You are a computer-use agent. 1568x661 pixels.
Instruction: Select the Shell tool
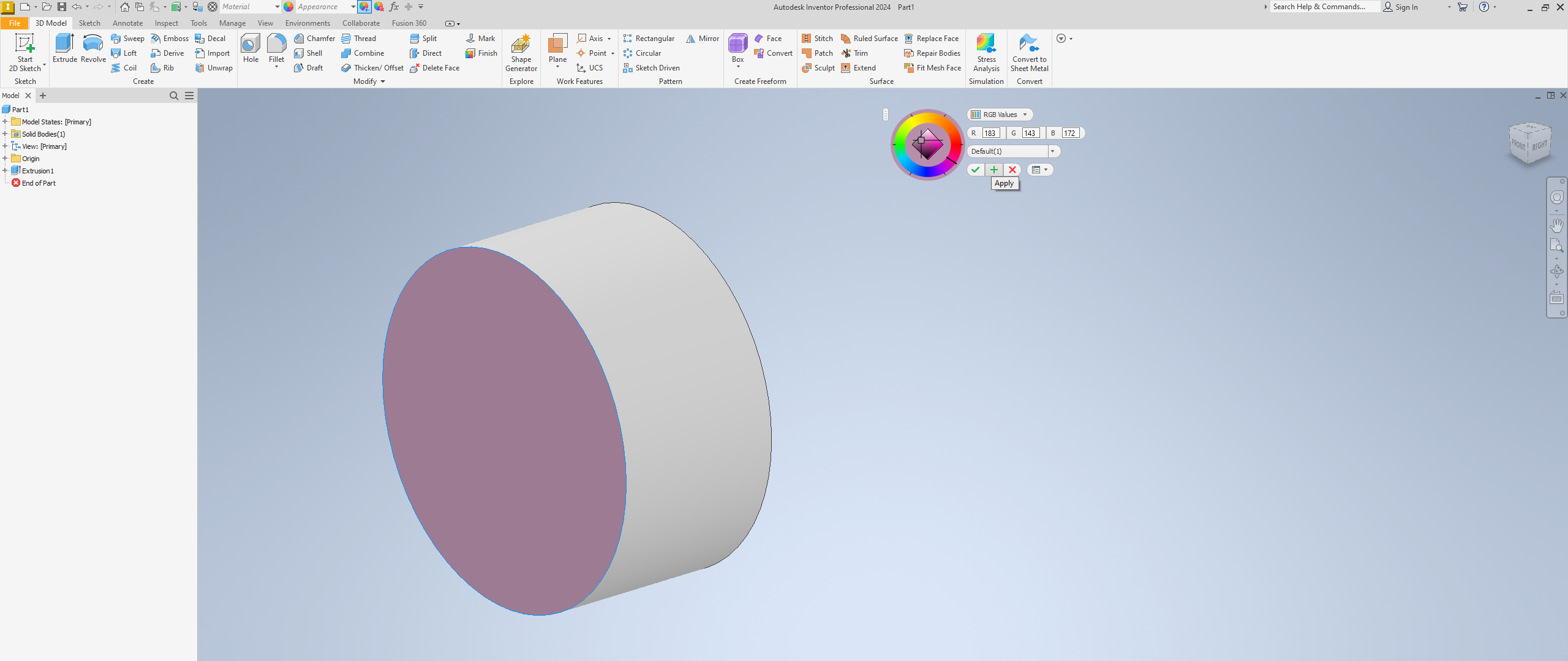tap(308, 53)
